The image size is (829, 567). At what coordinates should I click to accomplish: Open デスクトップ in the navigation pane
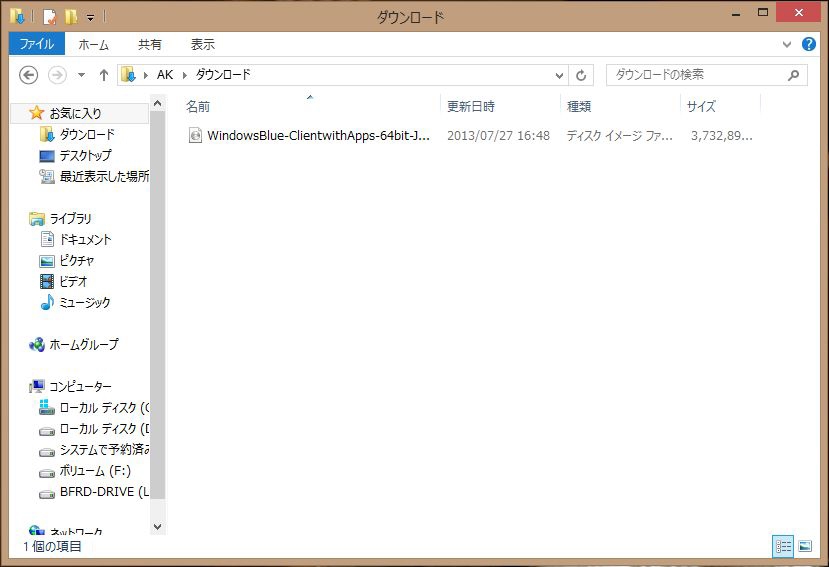tap(85, 156)
